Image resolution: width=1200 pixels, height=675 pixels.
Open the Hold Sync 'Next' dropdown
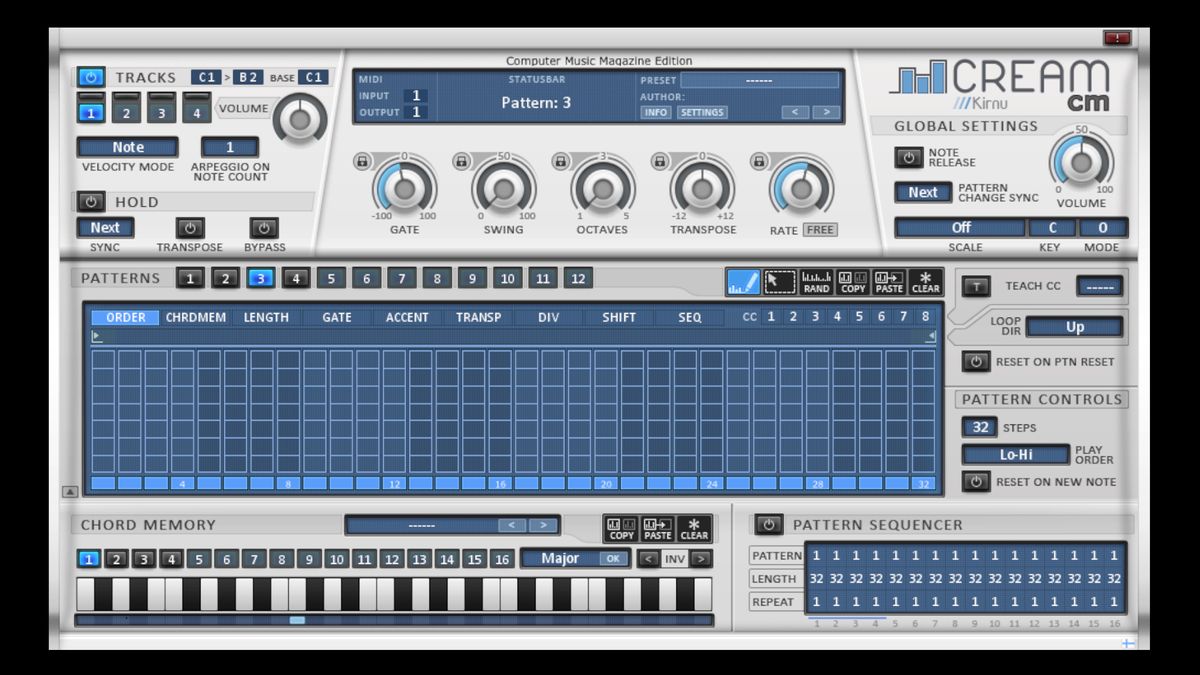pos(105,228)
